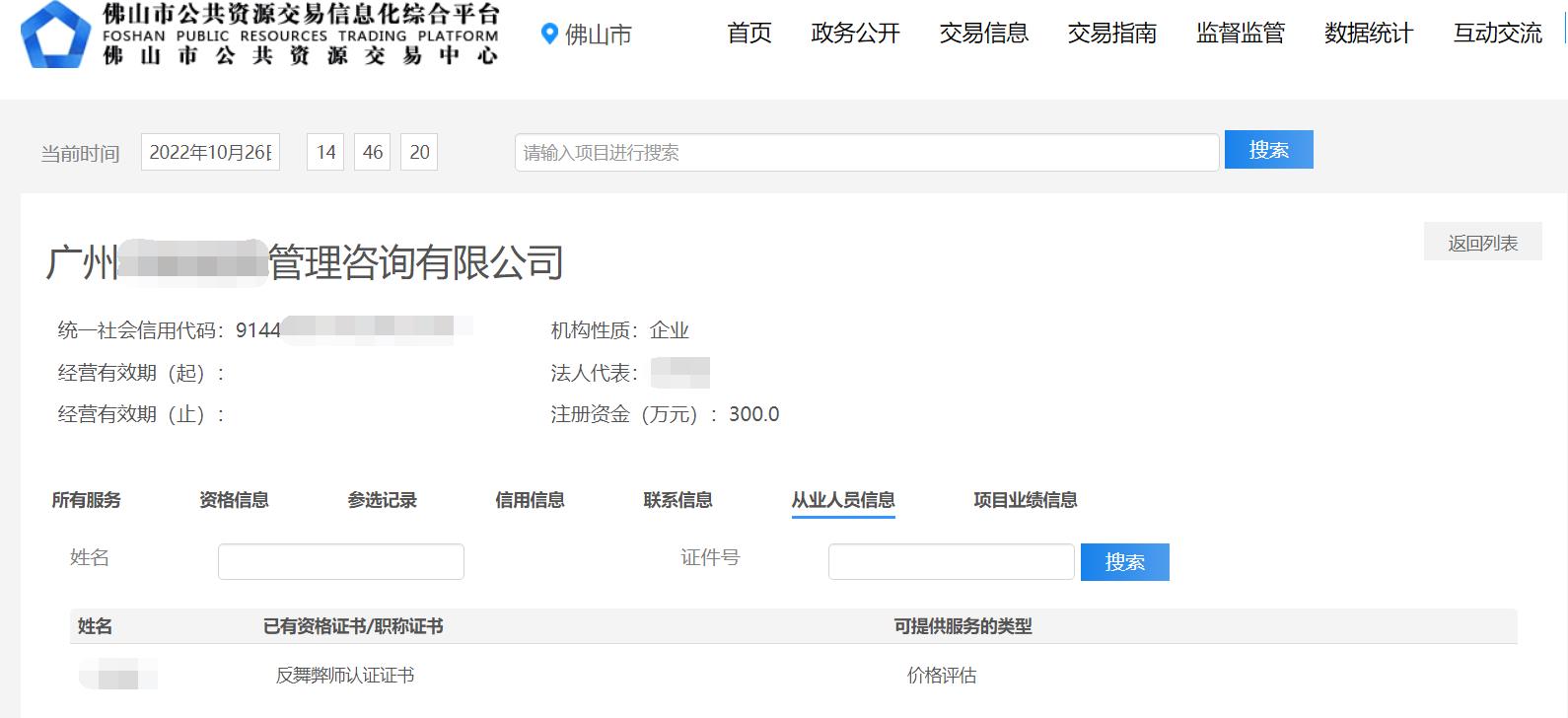Viewport: 1568px width, 718px height.
Task: Click the blue location pin icon
Action: pyautogui.click(x=549, y=35)
